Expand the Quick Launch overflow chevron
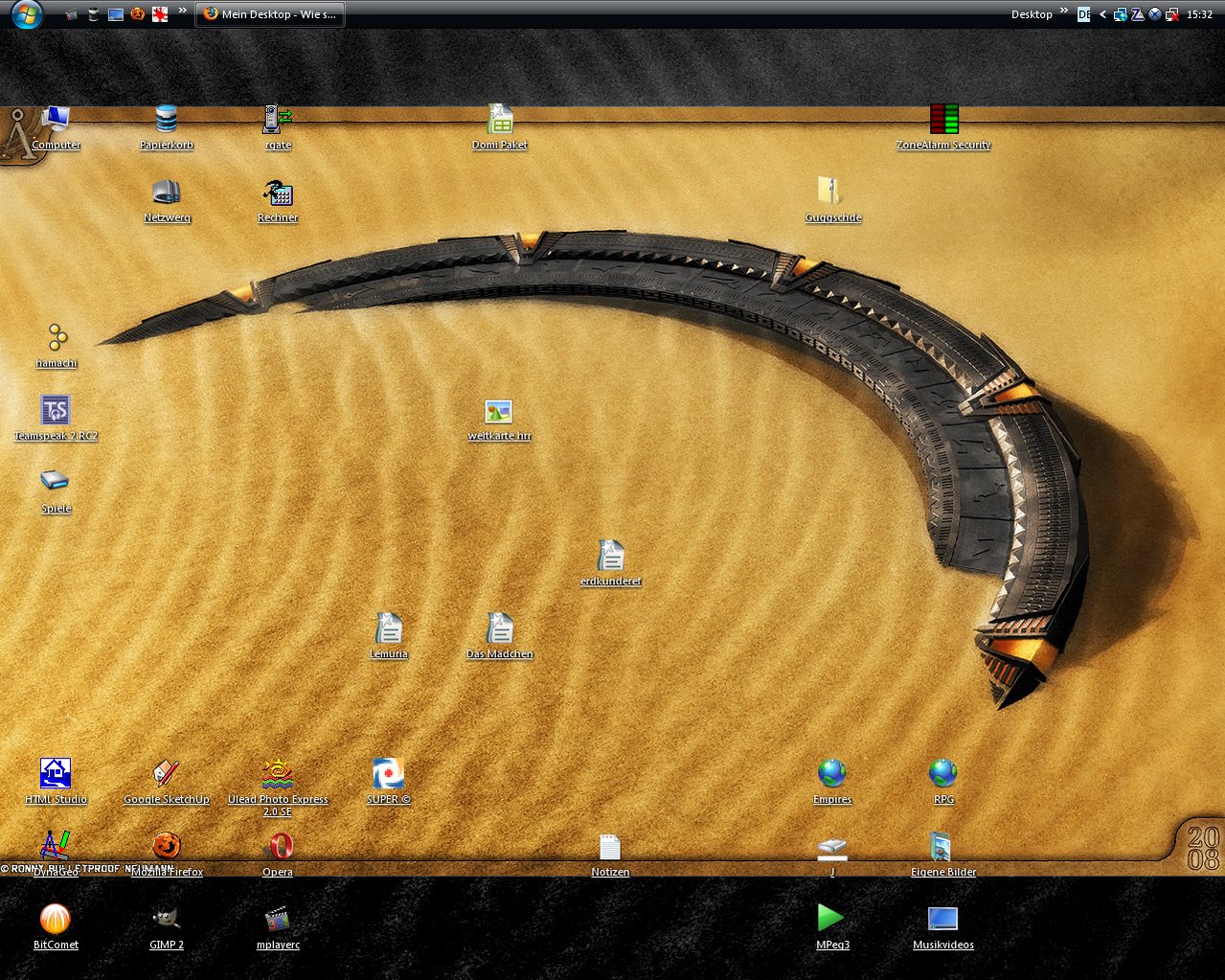Image resolution: width=1225 pixels, height=980 pixels. pyautogui.click(x=182, y=11)
